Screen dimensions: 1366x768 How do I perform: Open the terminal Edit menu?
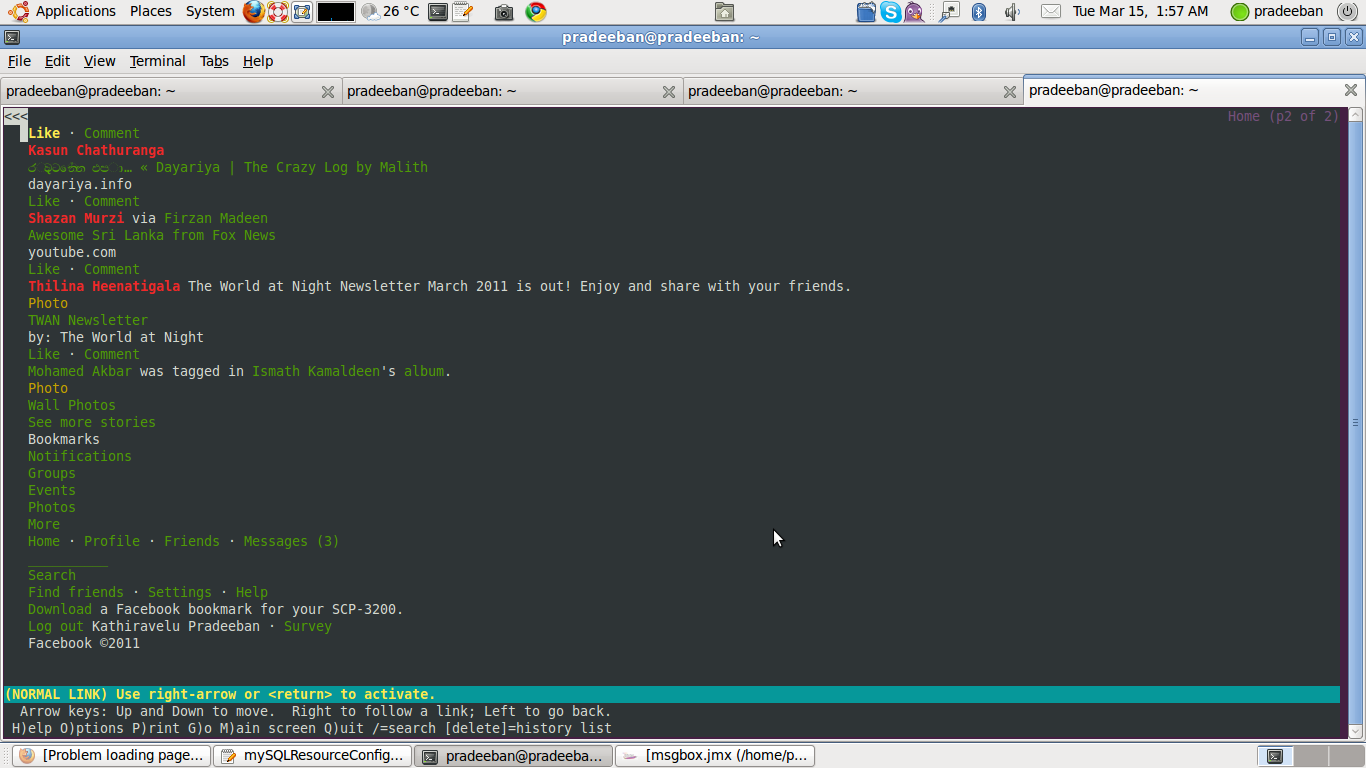tap(58, 61)
